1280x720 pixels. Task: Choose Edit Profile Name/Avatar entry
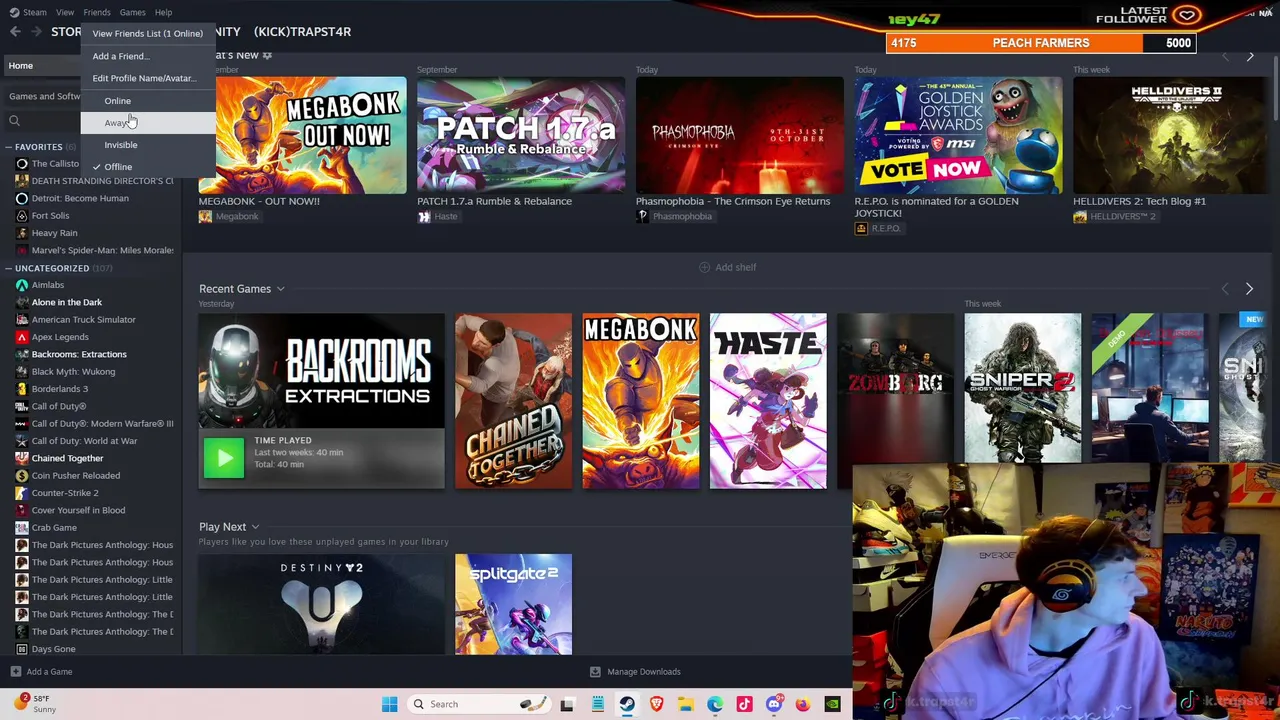148,78
